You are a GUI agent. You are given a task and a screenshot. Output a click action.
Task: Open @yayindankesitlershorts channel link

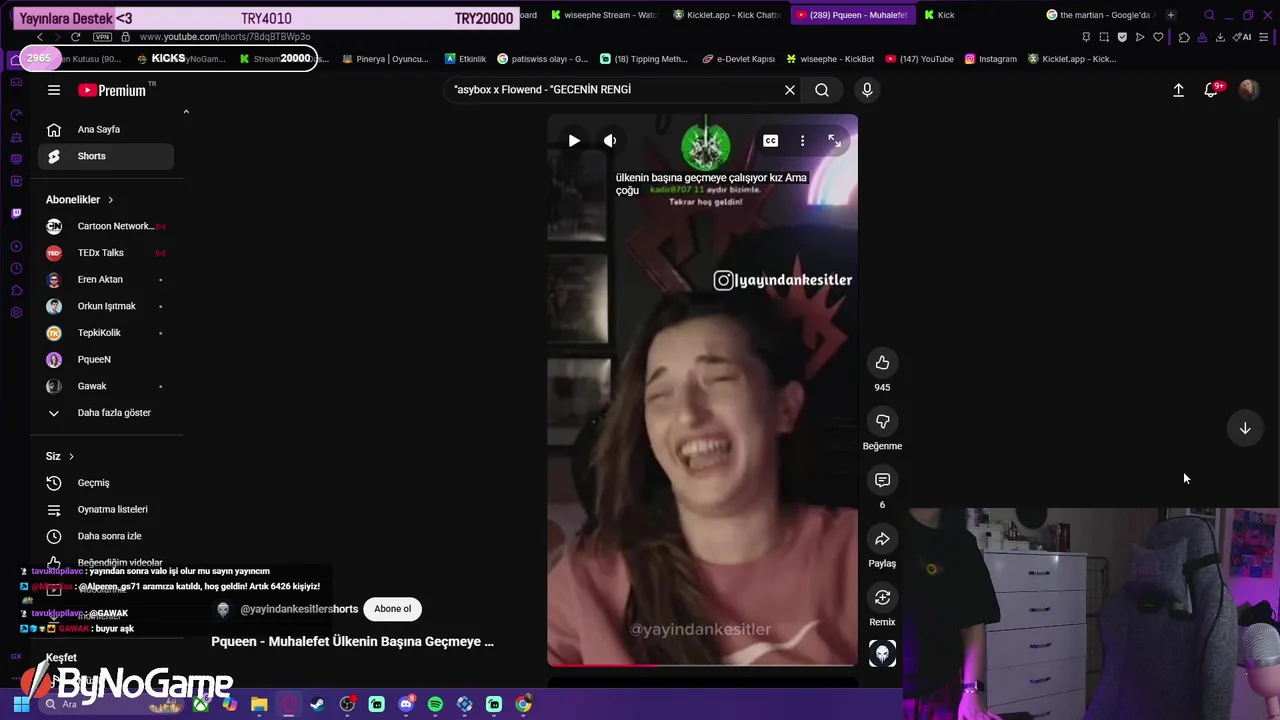[299, 609]
